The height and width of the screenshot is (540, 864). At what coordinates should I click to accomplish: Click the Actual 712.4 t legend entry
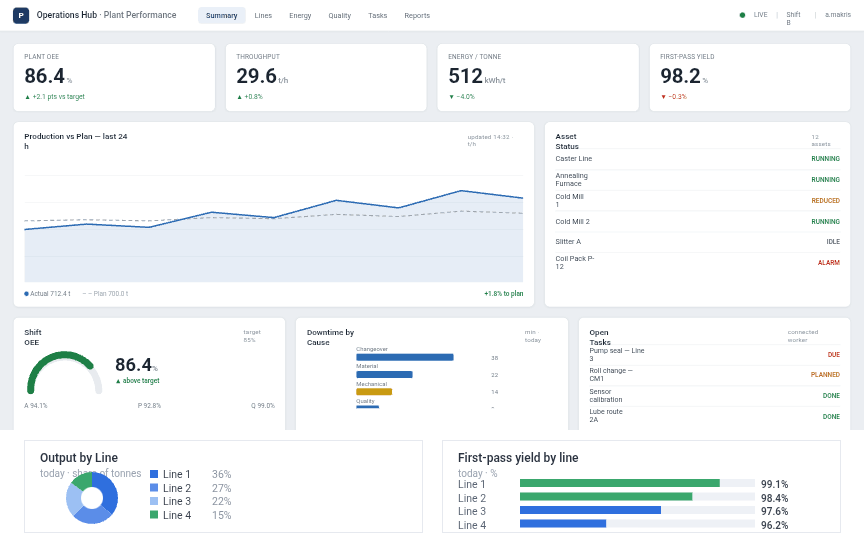(47, 294)
